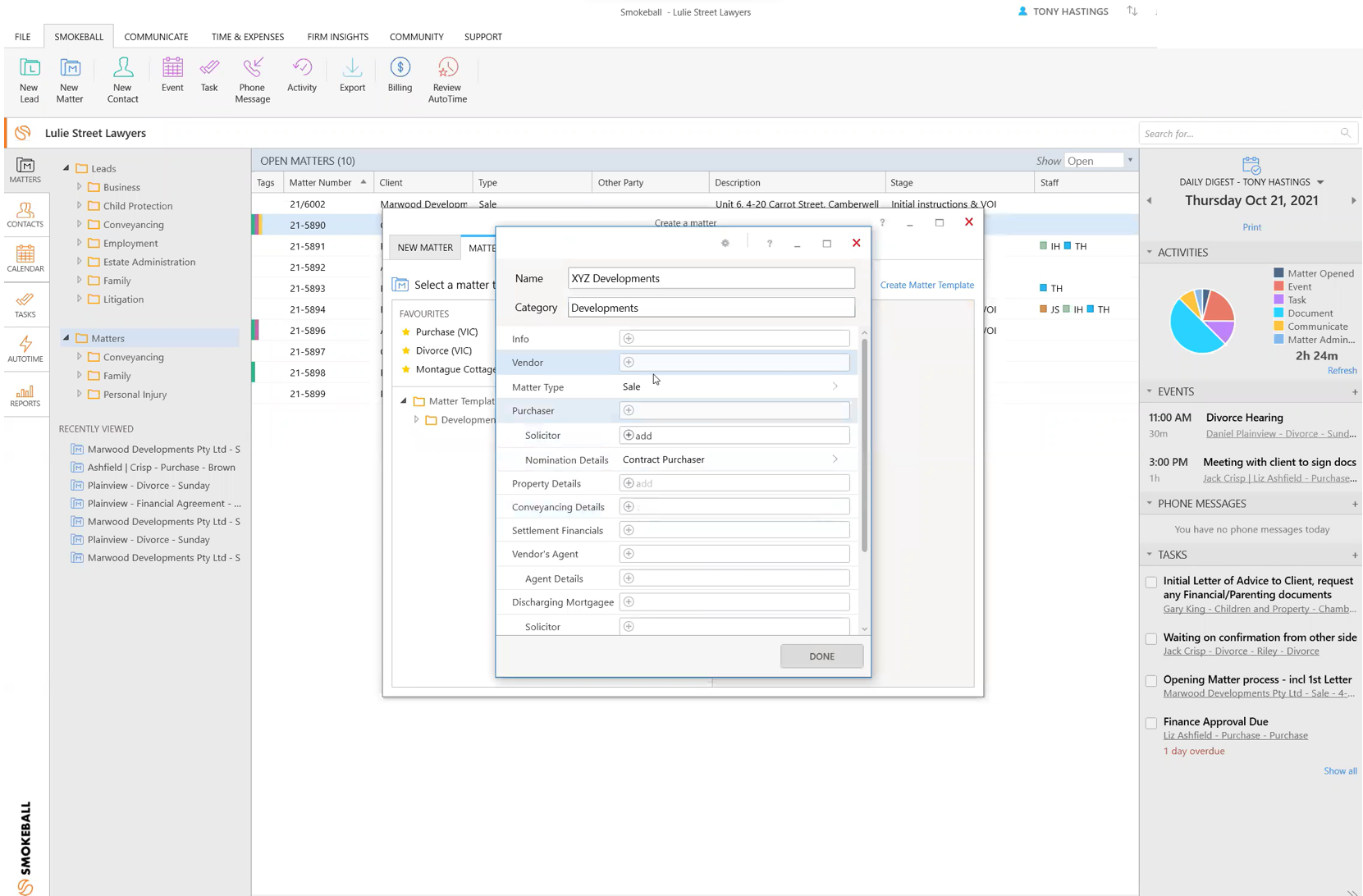
Task: Check Initial Letter of Advice task
Action: 1151,582
